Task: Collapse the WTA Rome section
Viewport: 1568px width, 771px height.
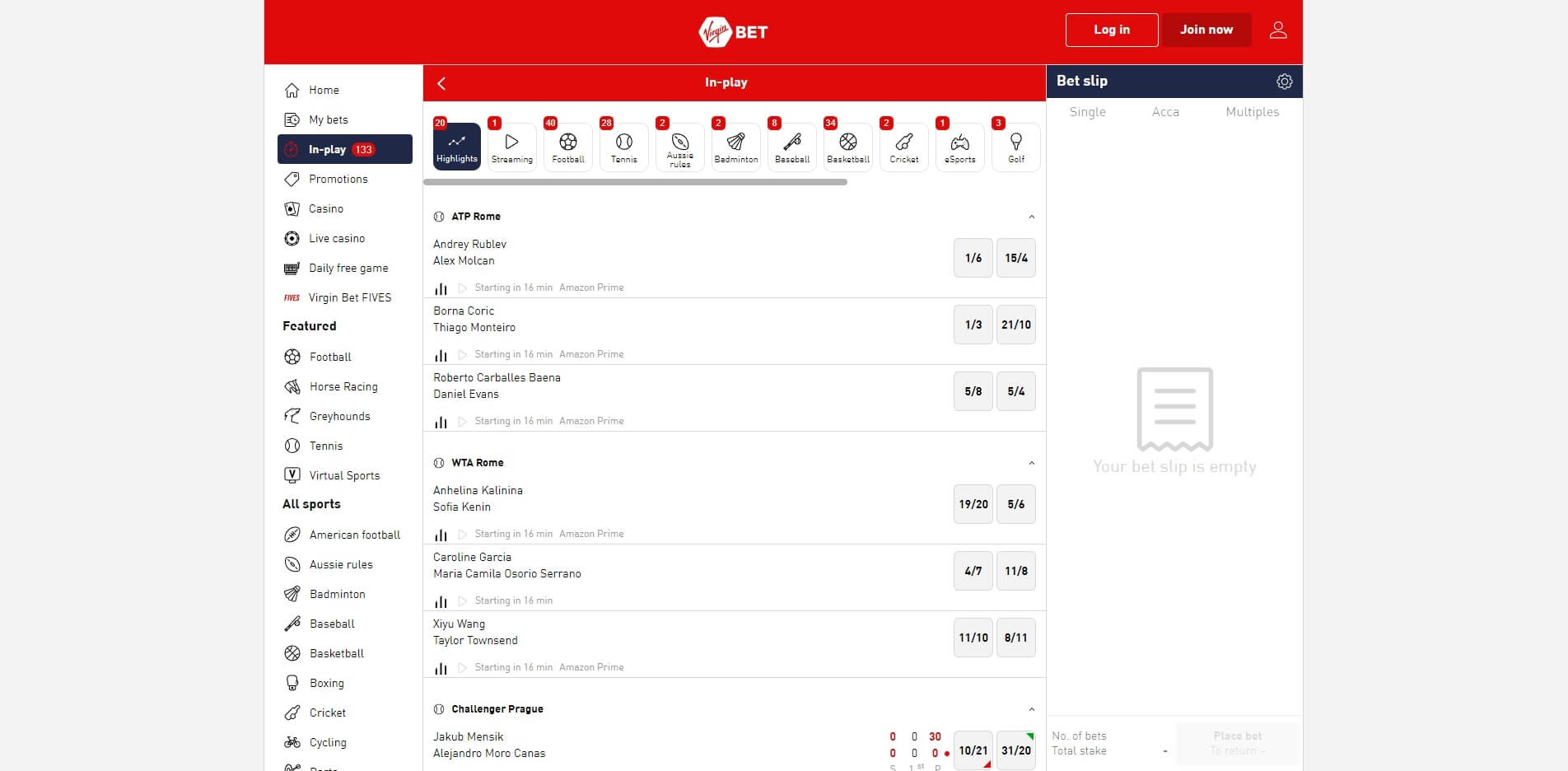Action: [1031, 463]
